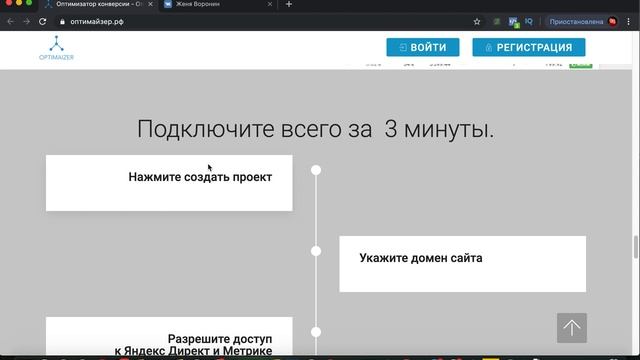Go forward using browser forward arrow

[x=27, y=22]
